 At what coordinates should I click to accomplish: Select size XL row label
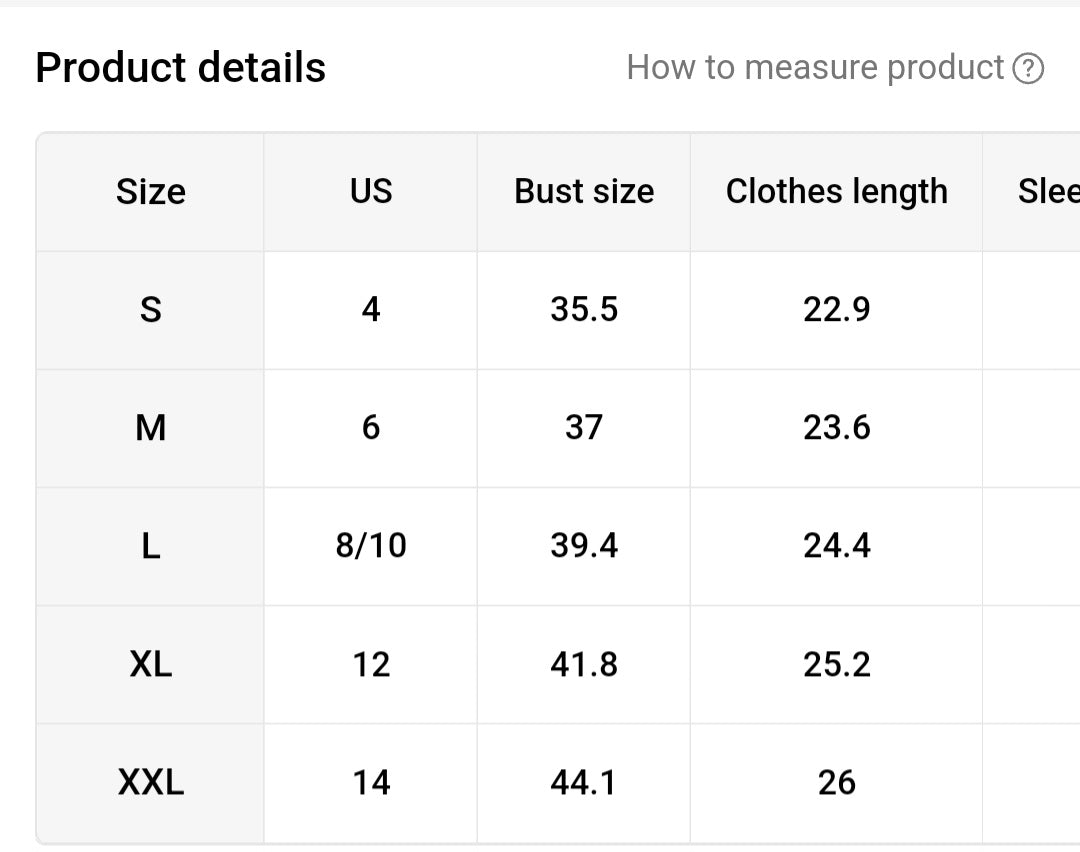point(150,664)
